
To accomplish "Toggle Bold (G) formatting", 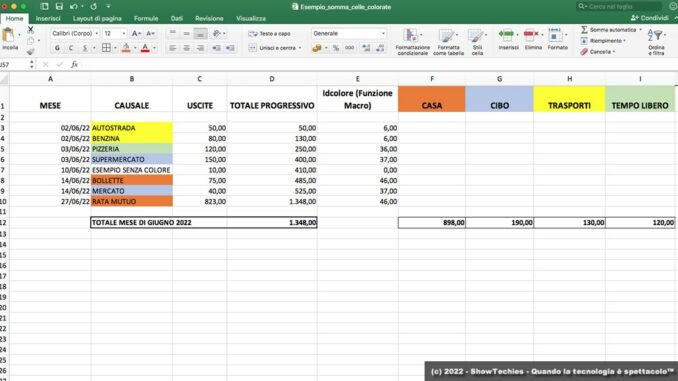I will coord(57,48).
